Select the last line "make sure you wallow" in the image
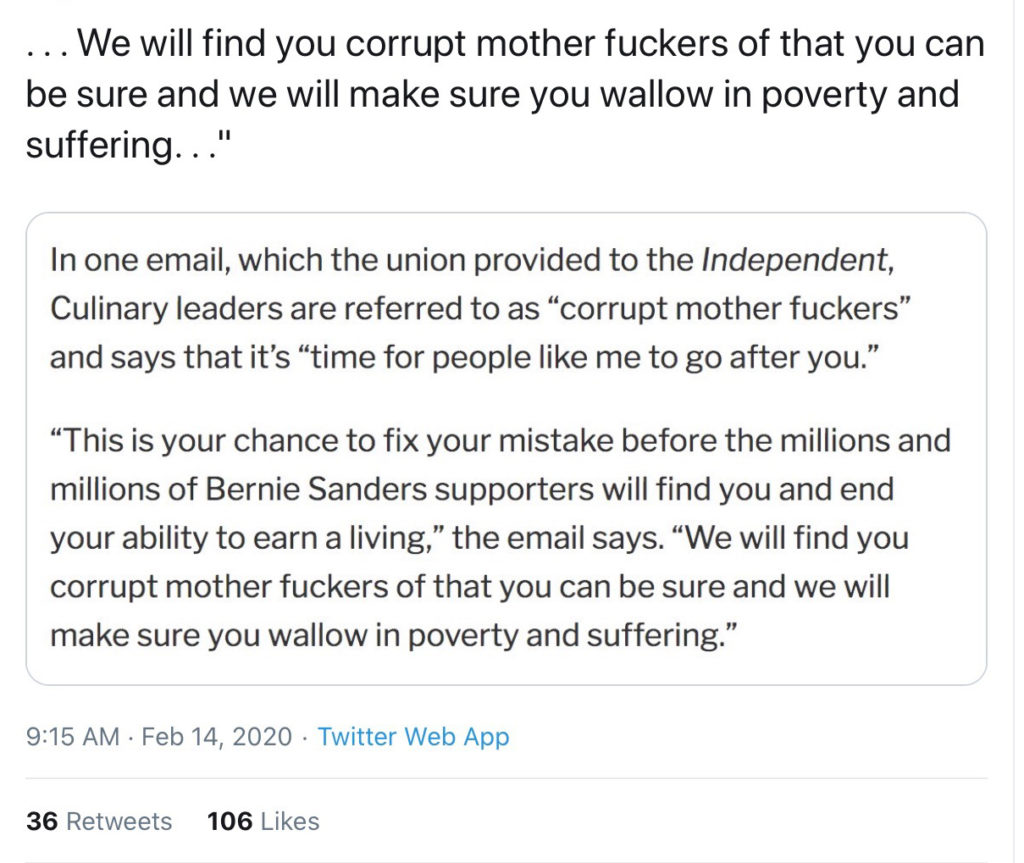 394,636
